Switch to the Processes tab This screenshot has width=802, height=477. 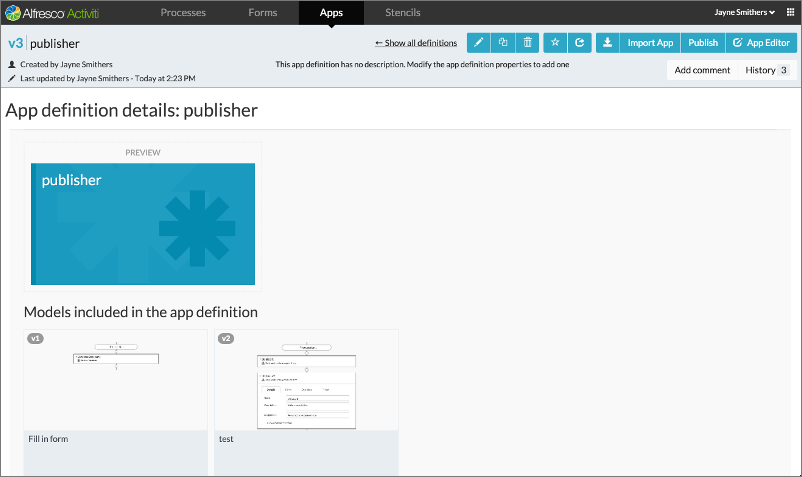click(x=183, y=13)
